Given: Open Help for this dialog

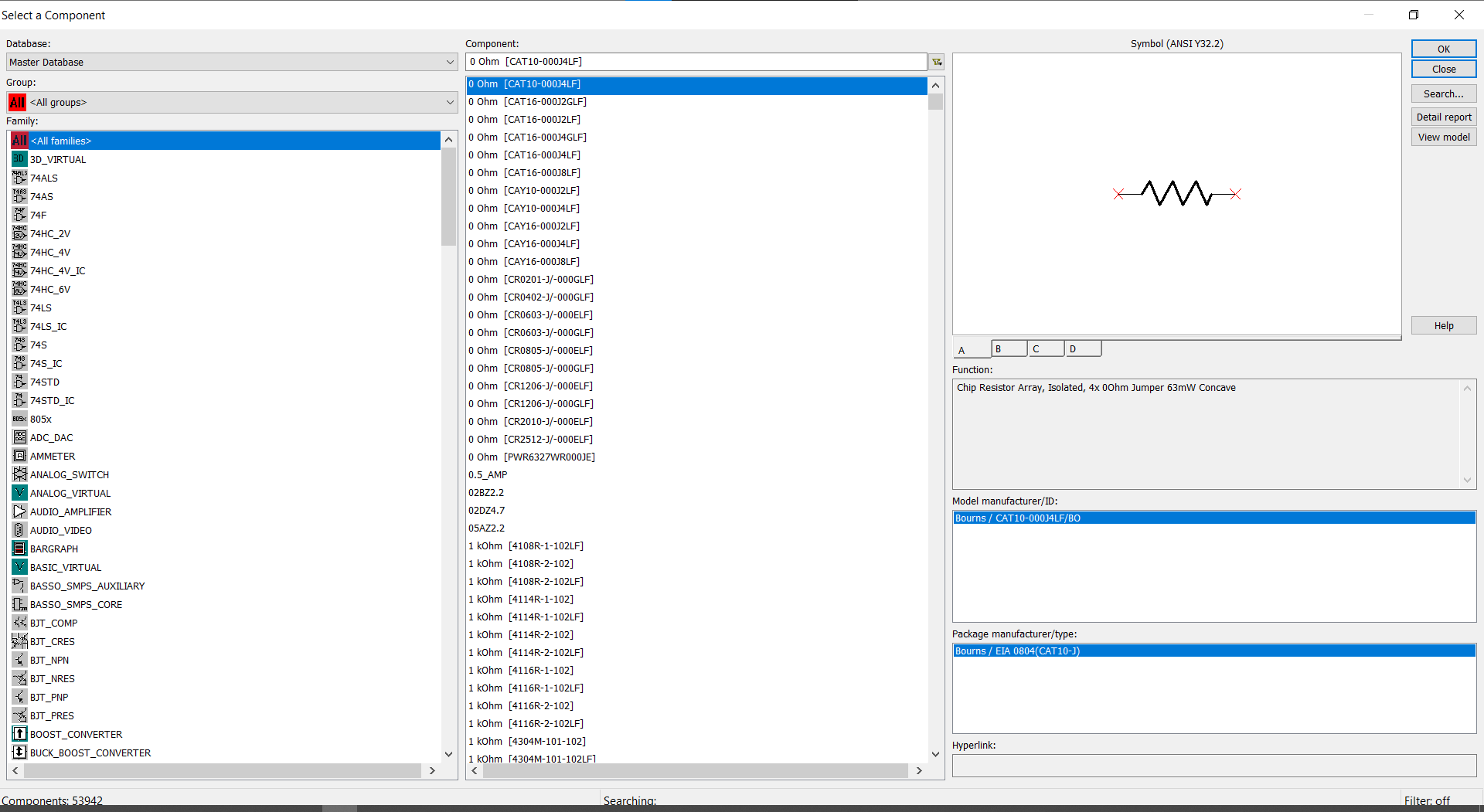Looking at the screenshot, I should click(1444, 325).
